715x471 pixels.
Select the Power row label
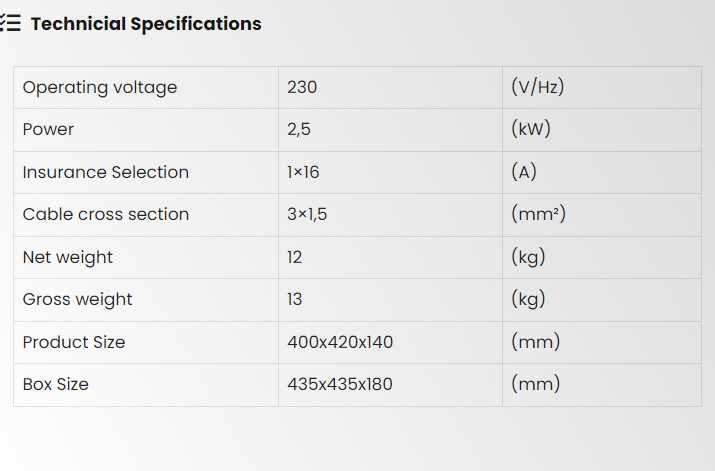[x=48, y=130]
